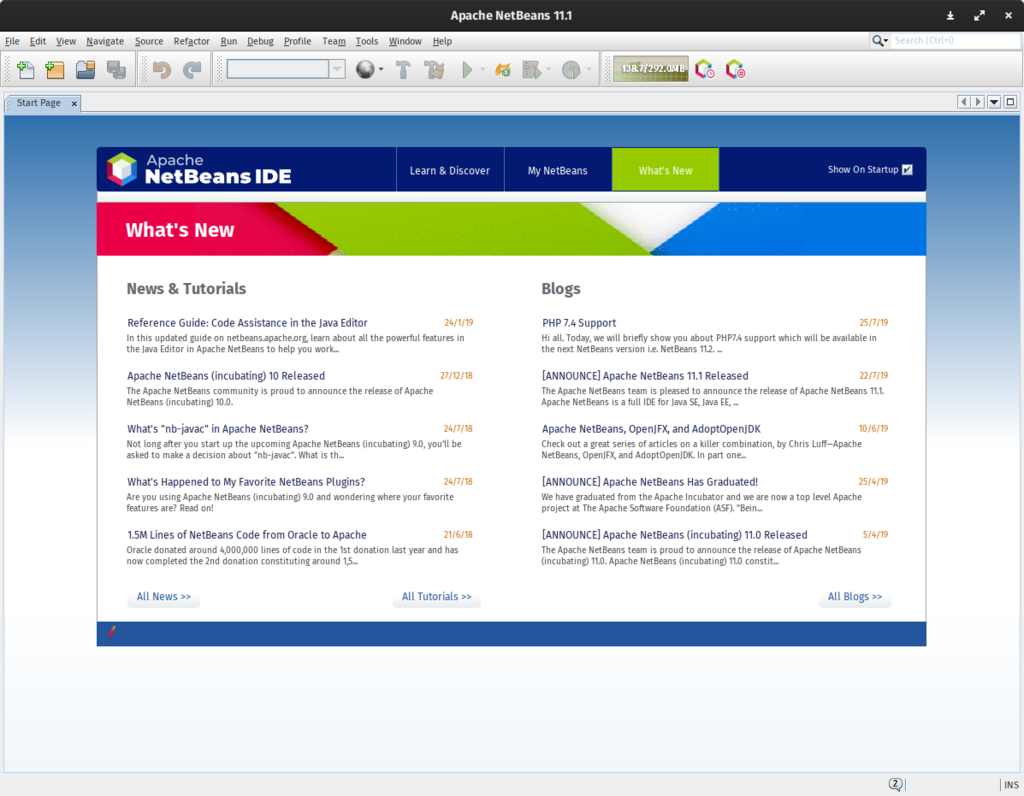Screen dimensions: 1024x796
Task: Click the Apache feather icon in footer
Action: coord(112,631)
